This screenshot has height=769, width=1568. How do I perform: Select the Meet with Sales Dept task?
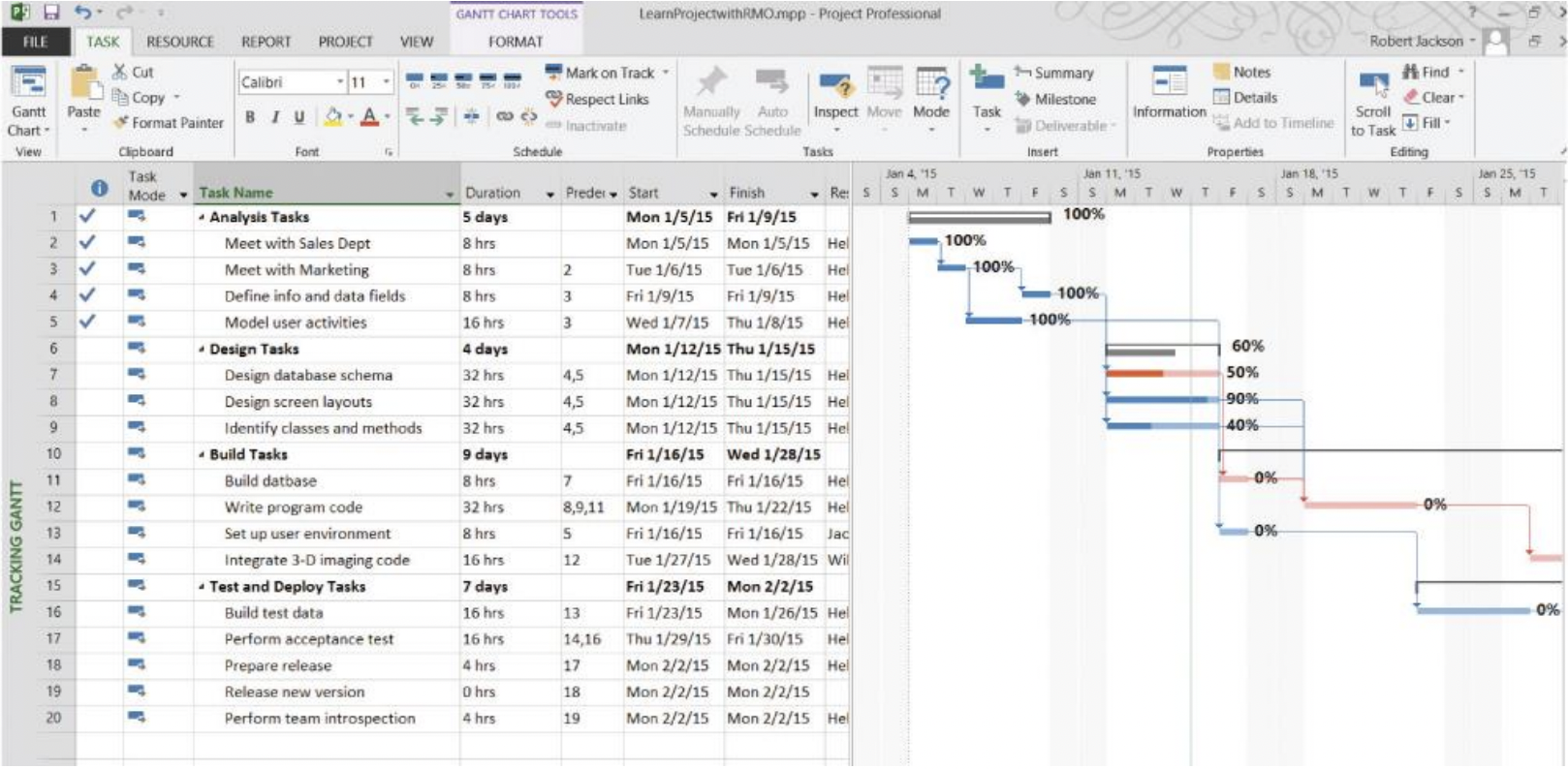tap(298, 244)
